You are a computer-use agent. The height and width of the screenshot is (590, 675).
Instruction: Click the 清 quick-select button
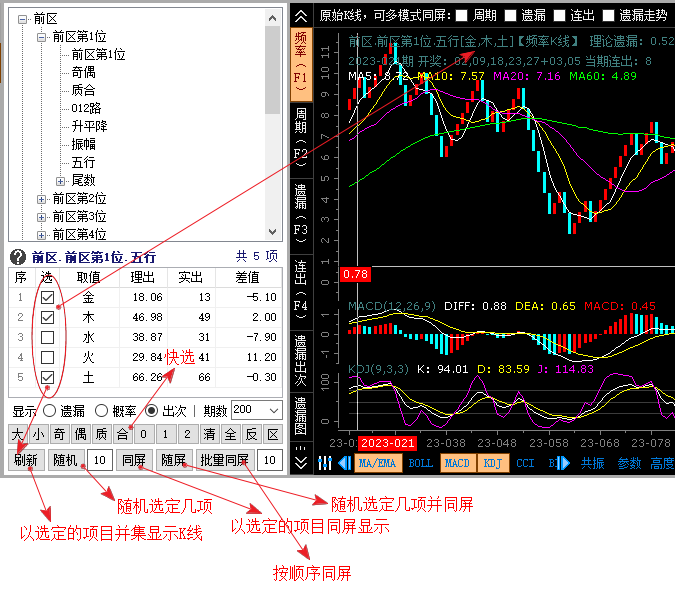[x=207, y=434]
